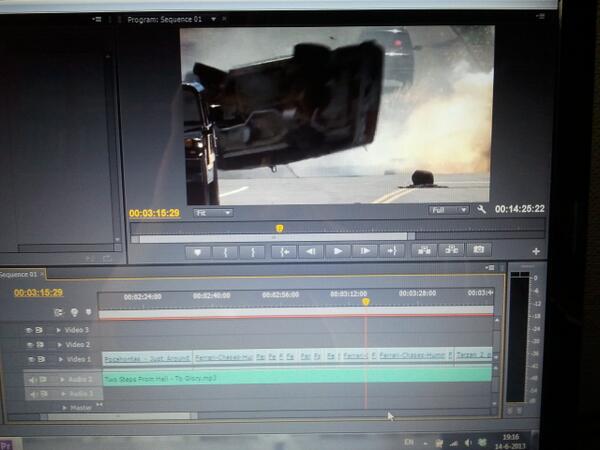Screen dimensions: 600x450
Task: Click the sequence duration 00:14:25:22
Action: 519,209
